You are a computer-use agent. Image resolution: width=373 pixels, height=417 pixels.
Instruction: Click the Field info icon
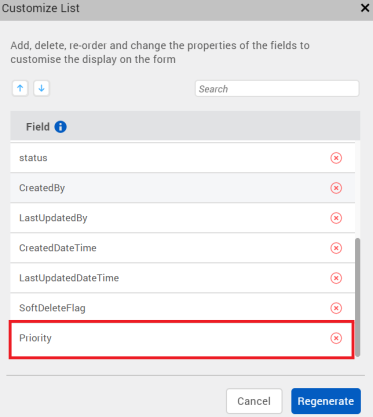(x=60, y=127)
